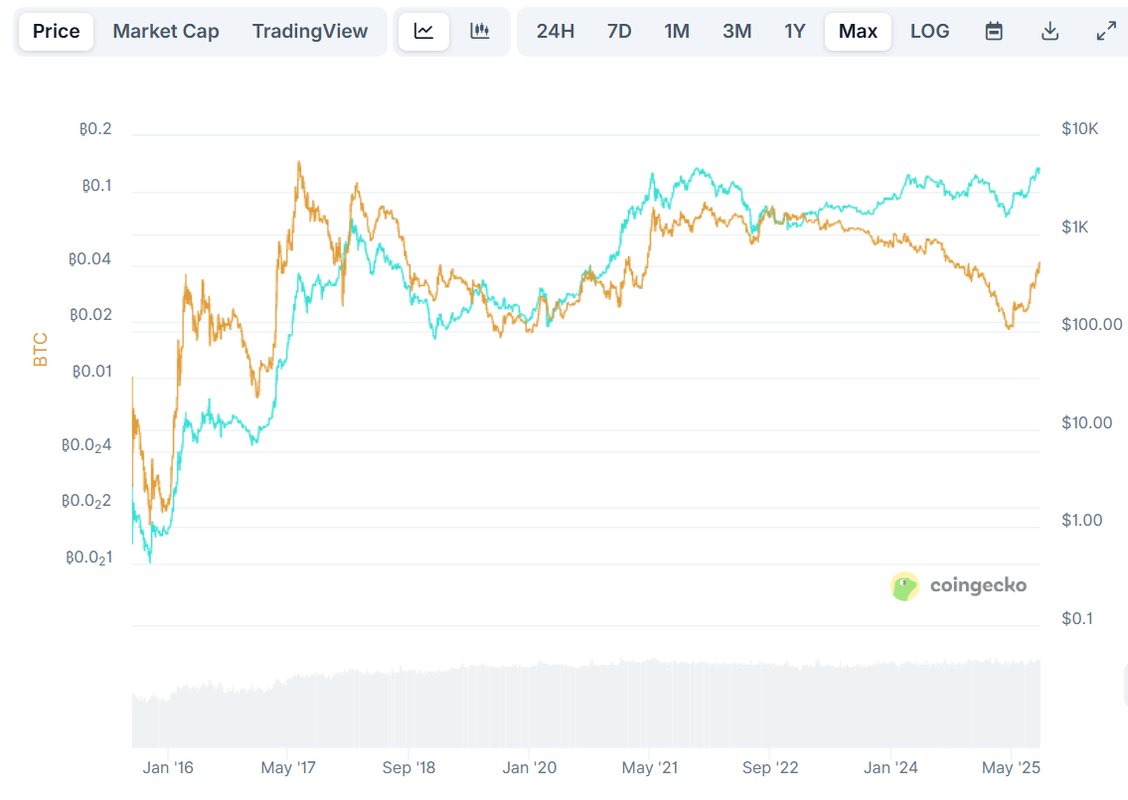Click the ₿0.01 axis label
1128x800 pixels.
[x=92, y=371]
